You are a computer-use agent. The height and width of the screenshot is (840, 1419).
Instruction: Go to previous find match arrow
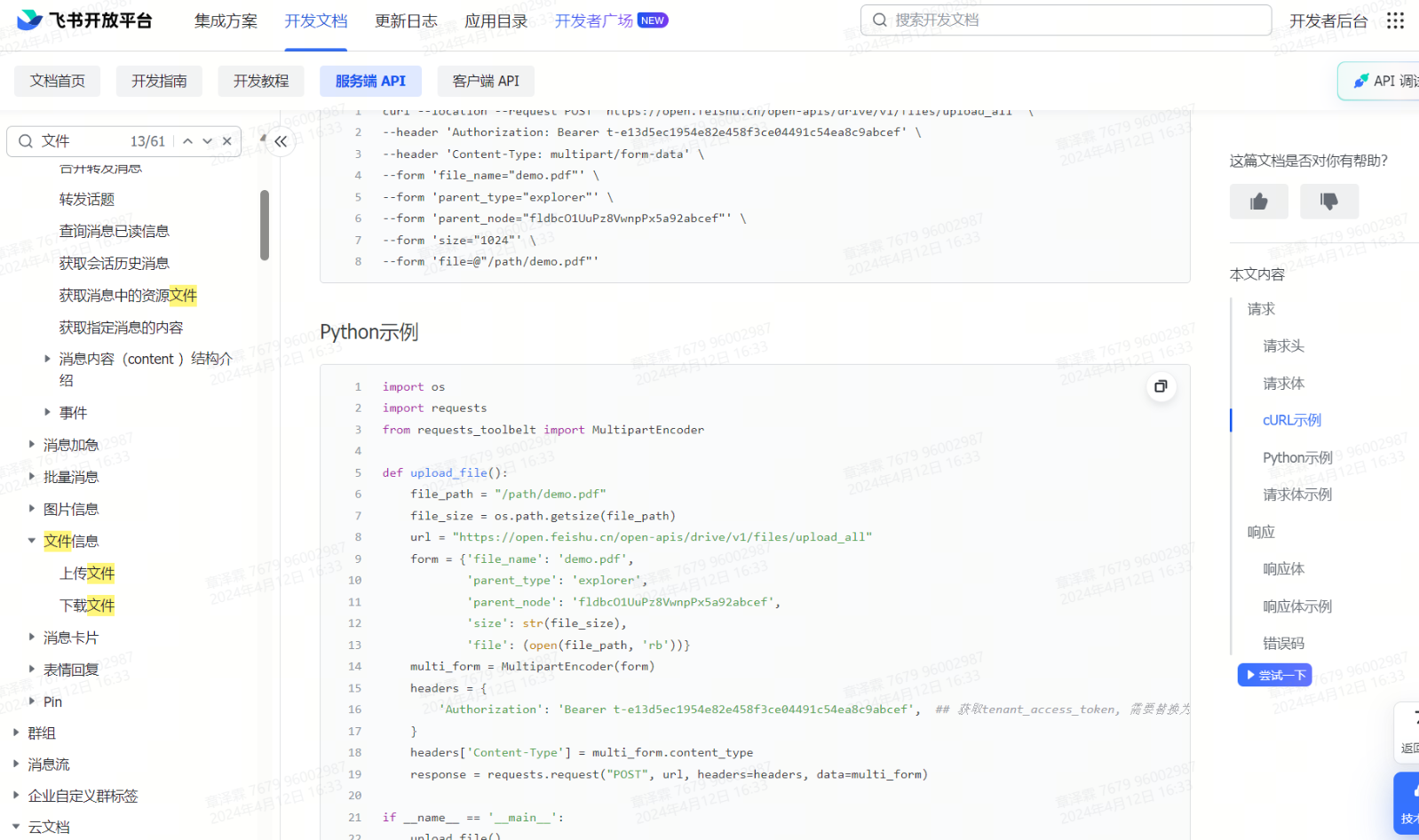click(187, 141)
